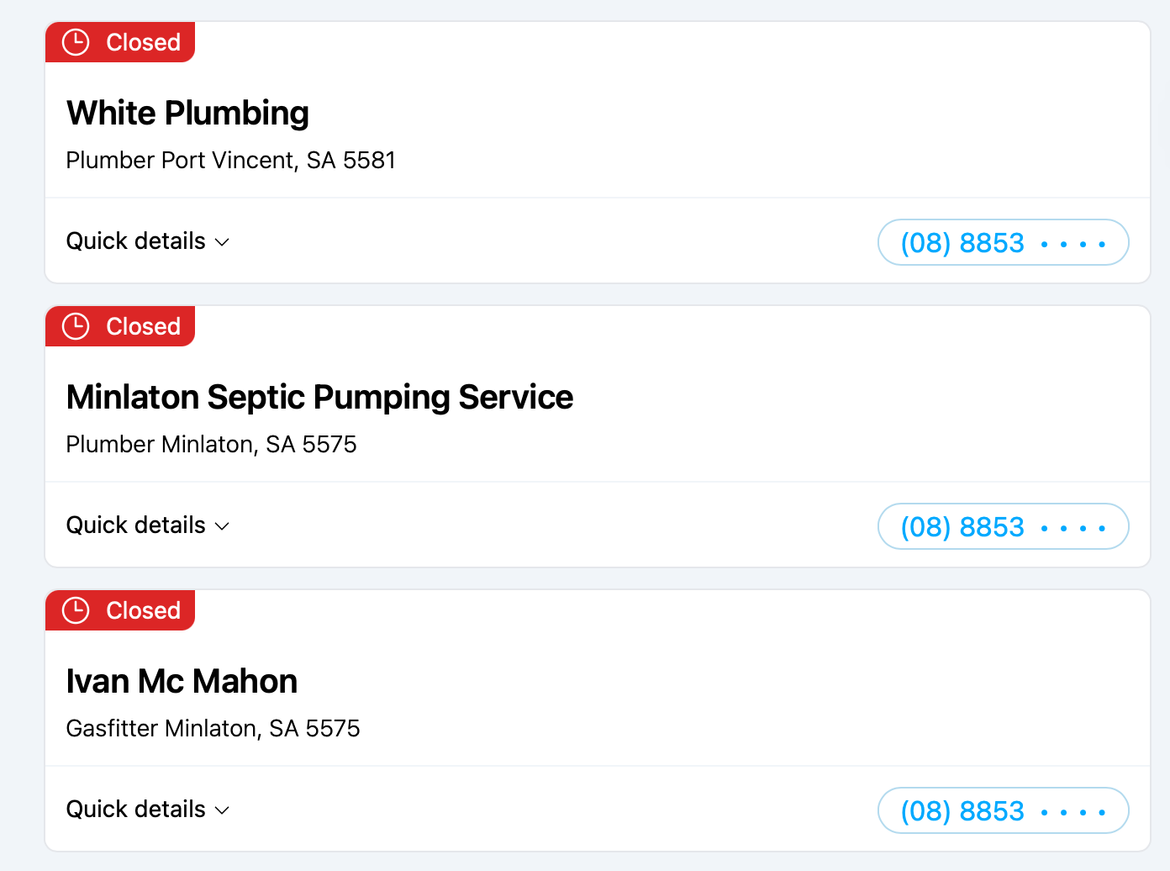Click the clock icon on White Plumbing's Closed badge
The height and width of the screenshot is (871, 1170).
[76, 42]
